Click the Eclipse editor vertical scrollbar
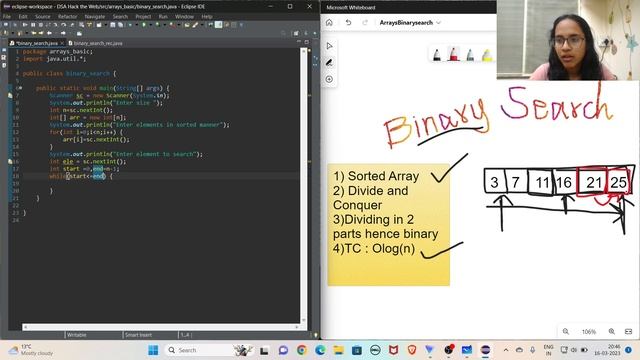Image resolution: width=640 pixels, height=360 pixels. coord(303,186)
